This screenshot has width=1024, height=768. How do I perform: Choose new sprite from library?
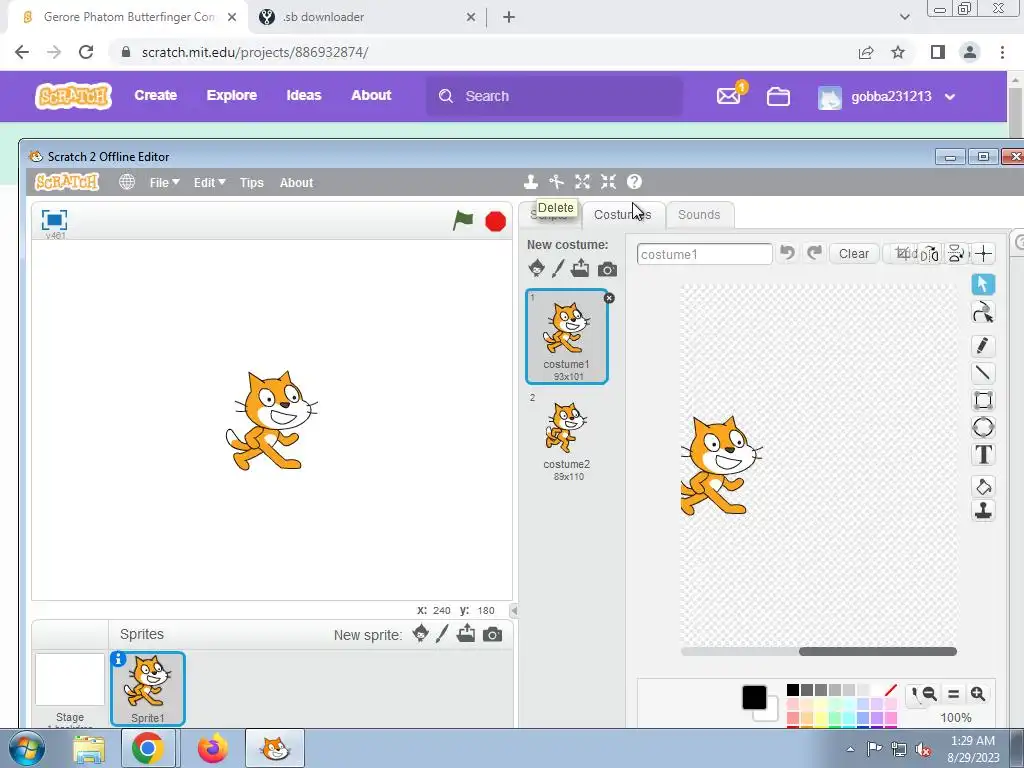pos(421,633)
